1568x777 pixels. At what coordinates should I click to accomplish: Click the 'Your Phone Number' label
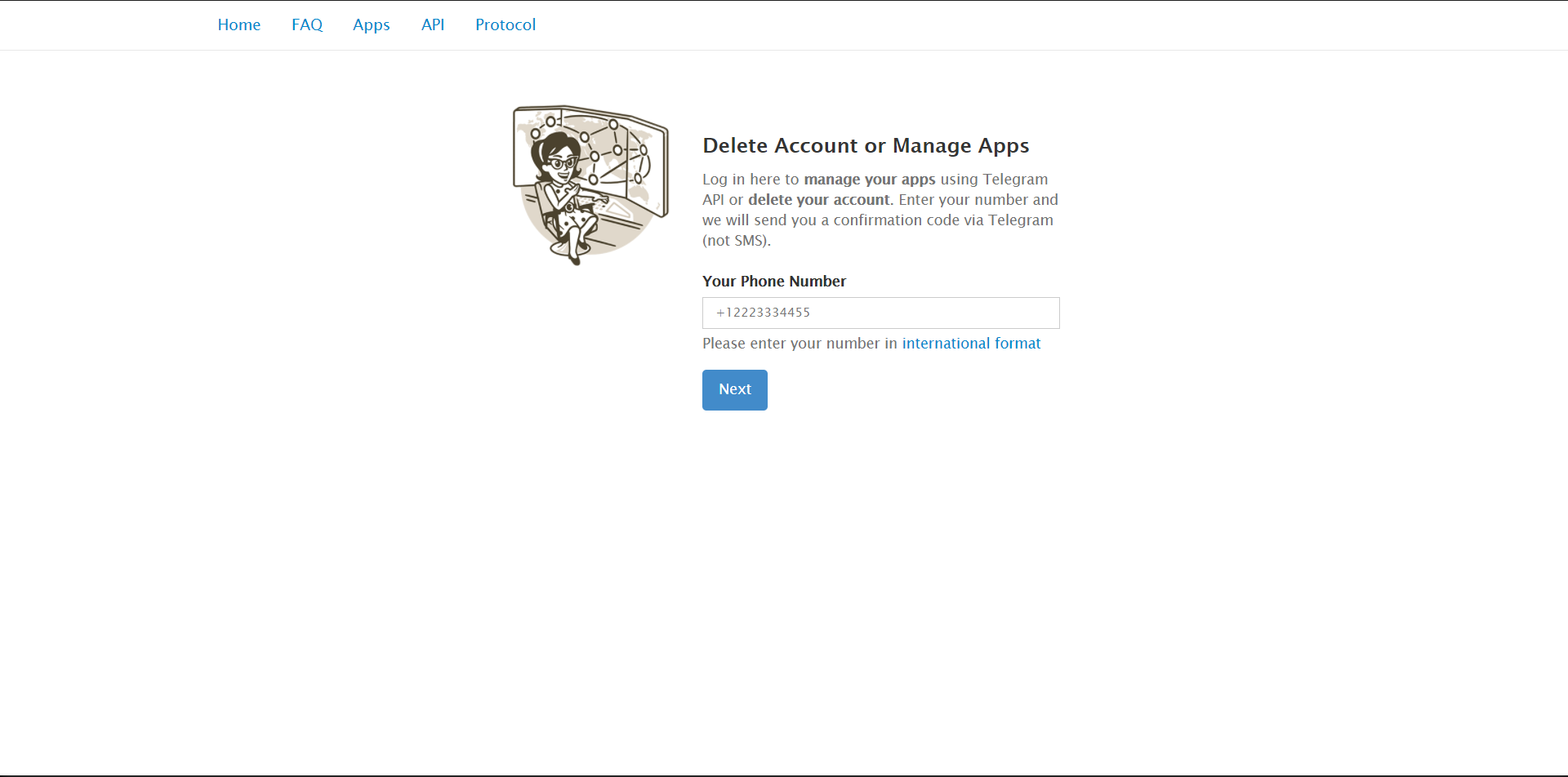(x=773, y=282)
